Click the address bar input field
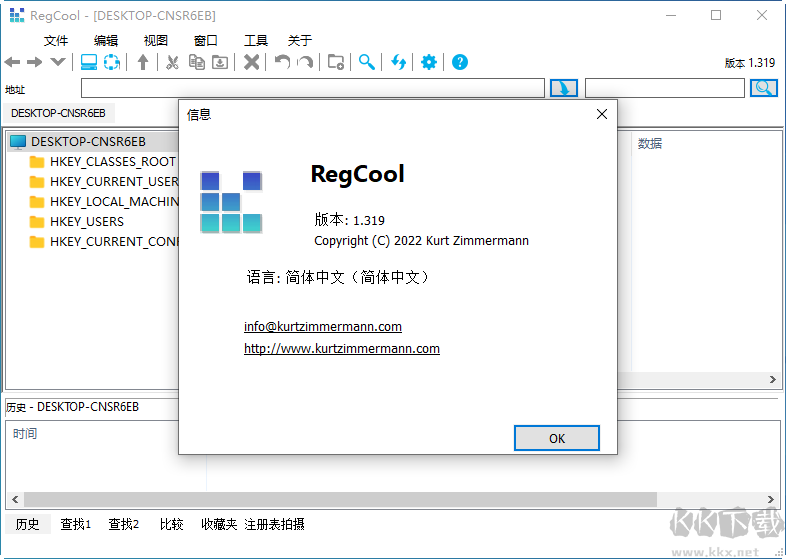The image size is (786, 559). click(x=313, y=88)
